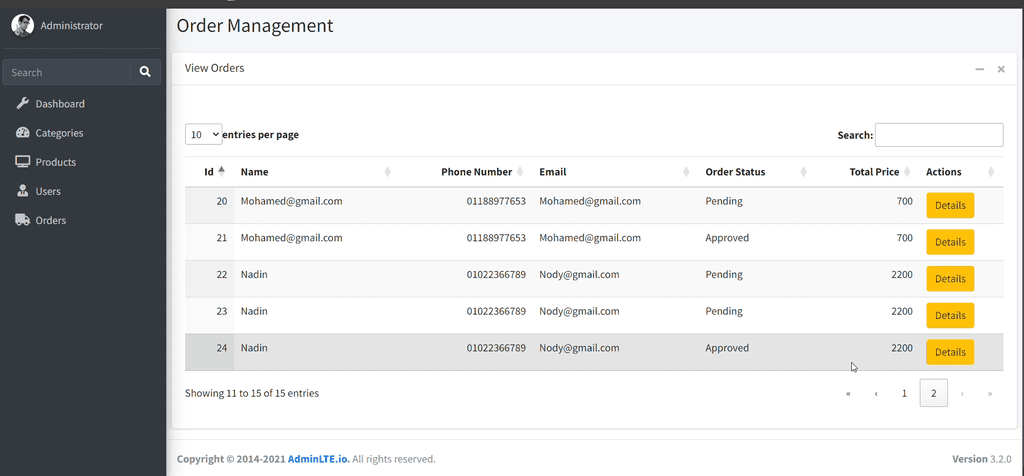Click the Users icon in sidebar

tap(22, 191)
